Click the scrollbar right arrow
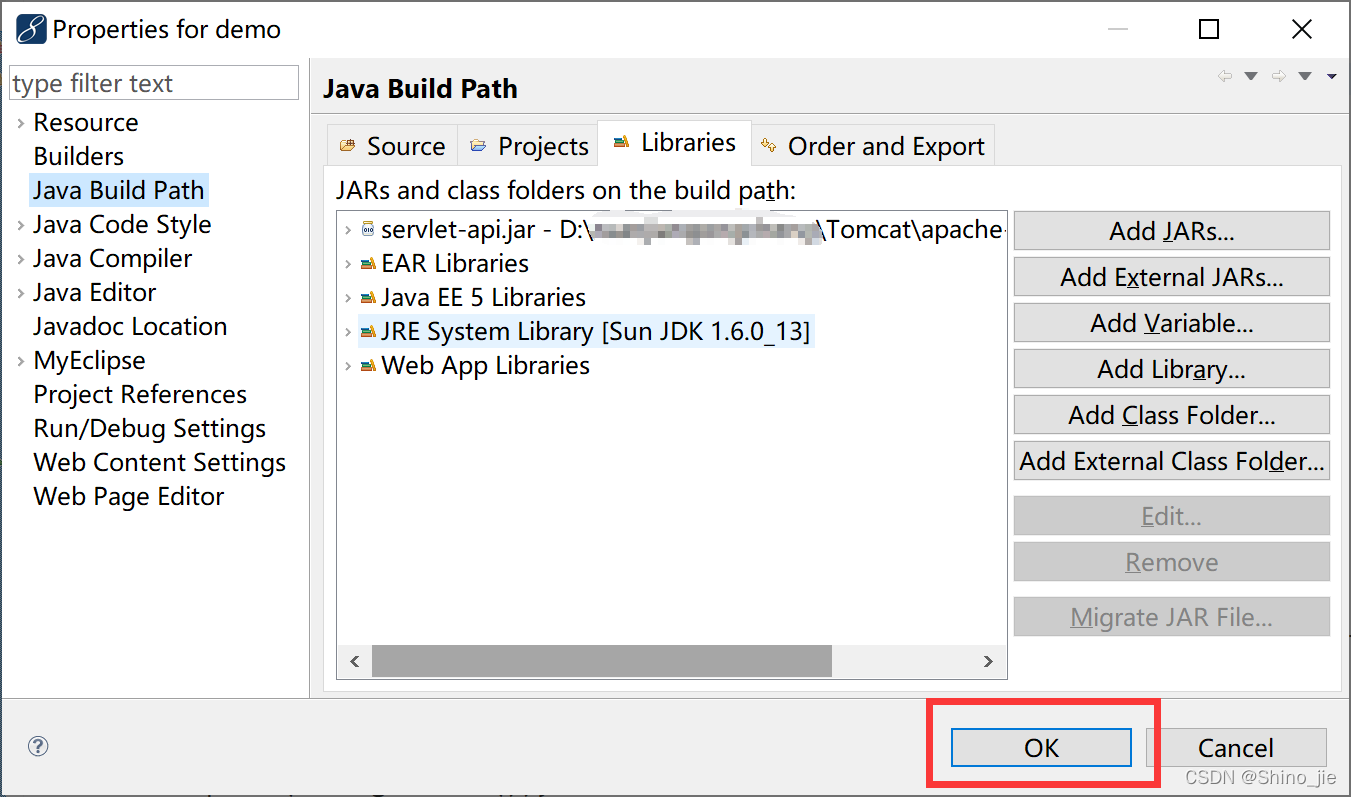This screenshot has height=797, width=1351. pyautogui.click(x=988, y=661)
